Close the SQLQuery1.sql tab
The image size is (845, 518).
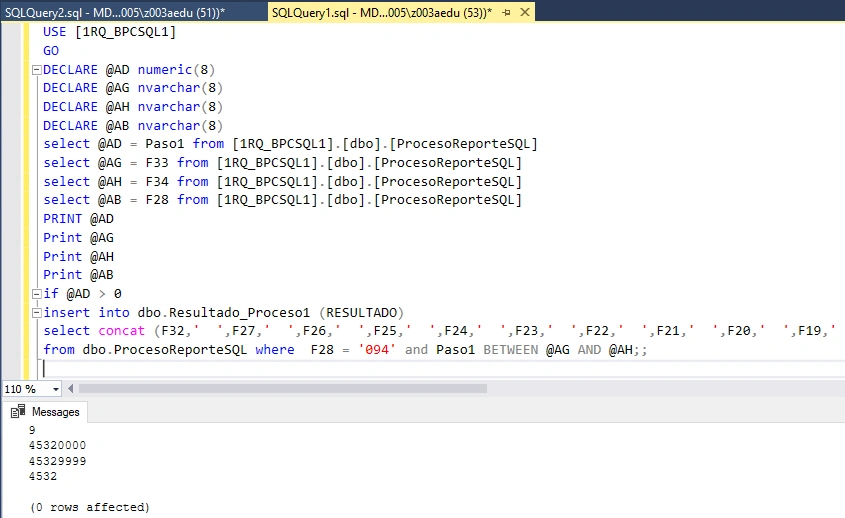coord(524,12)
